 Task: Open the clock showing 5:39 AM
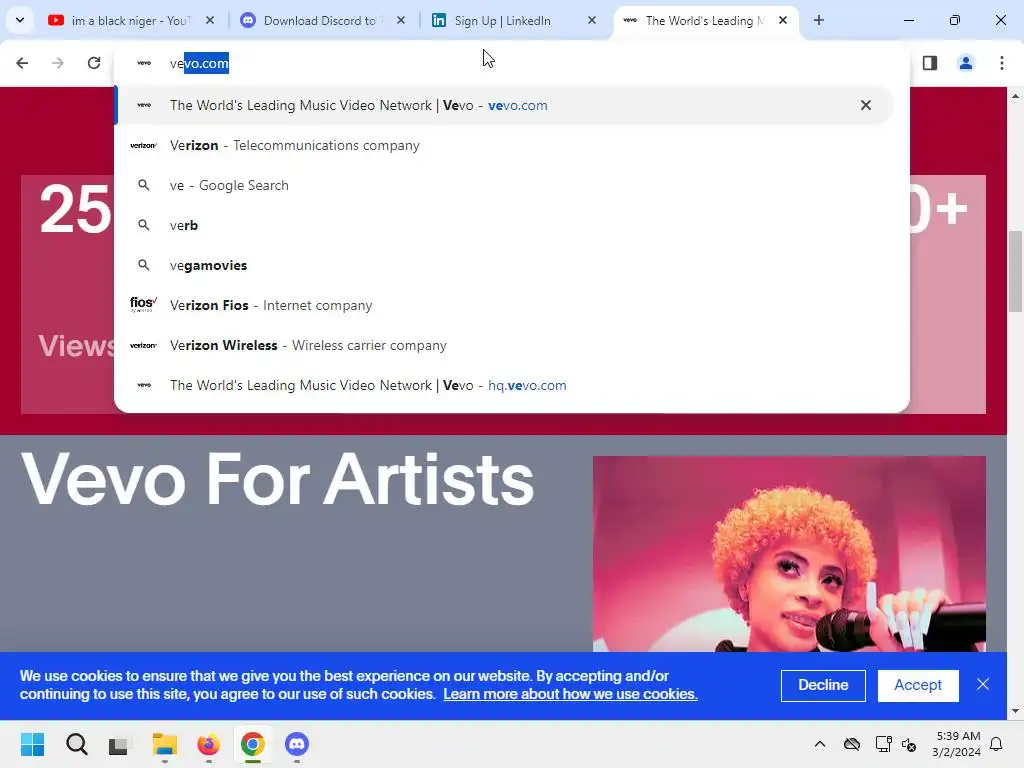[956, 744]
